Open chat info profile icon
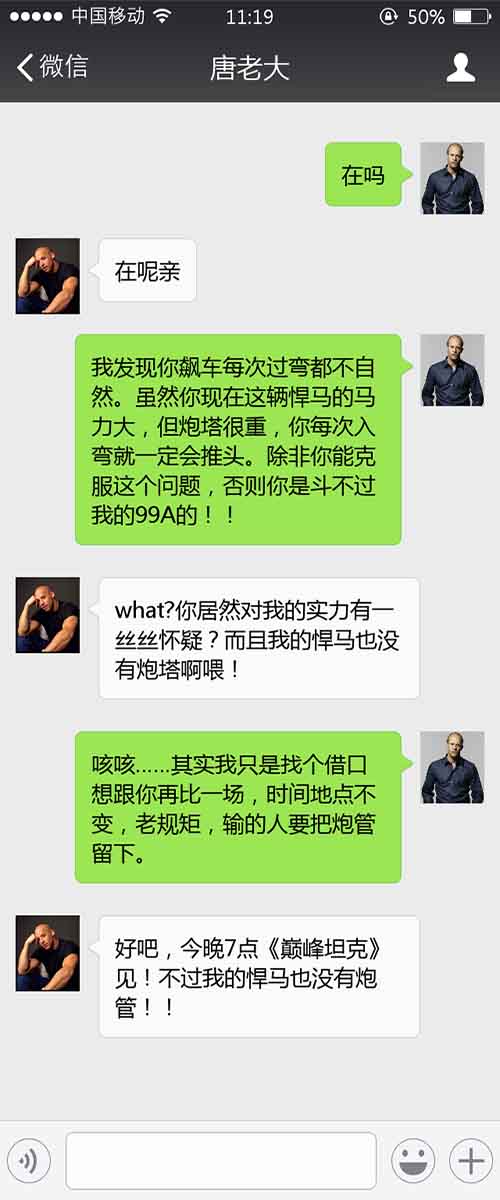The image size is (500, 1200). [x=460, y=68]
